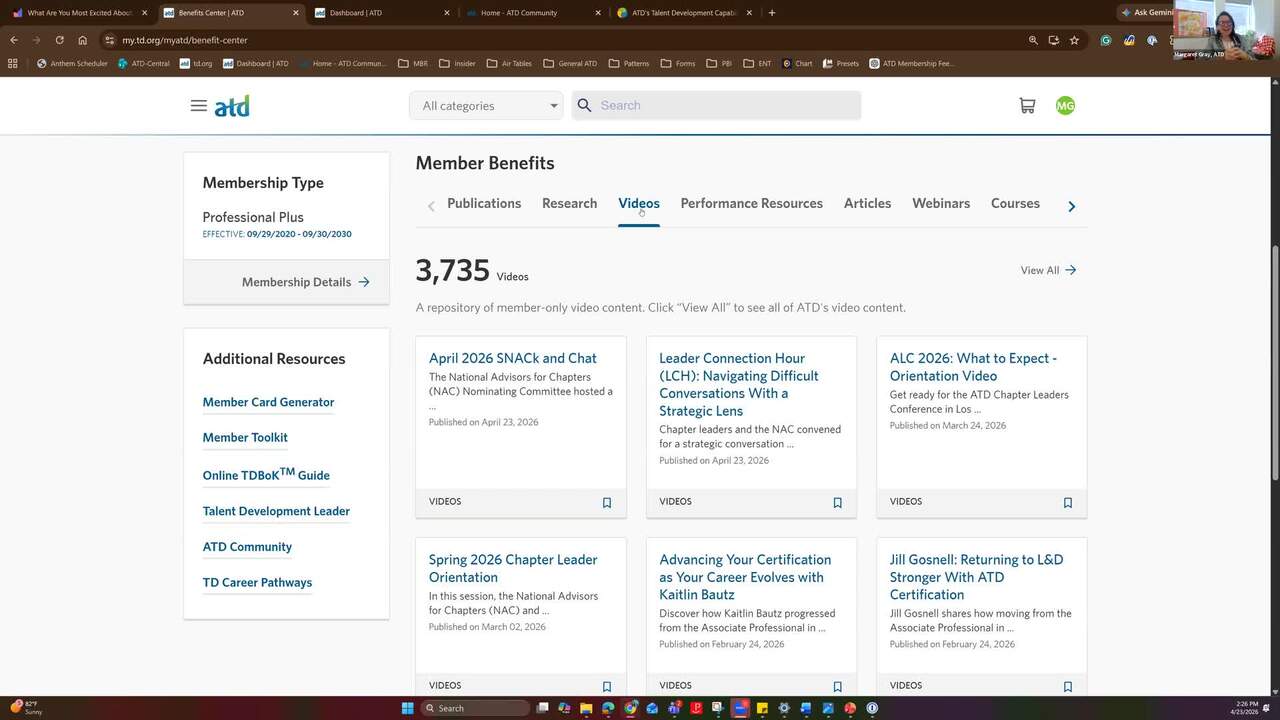This screenshot has width=1280, height=720.
Task: Expand the All categories dropdown
Action: tap(486, 106)
